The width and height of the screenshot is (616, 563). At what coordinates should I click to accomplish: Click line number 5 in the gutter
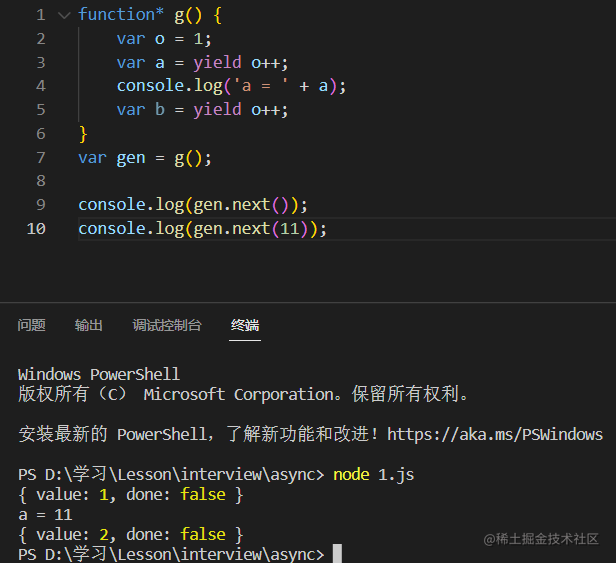tap(41, 110)
